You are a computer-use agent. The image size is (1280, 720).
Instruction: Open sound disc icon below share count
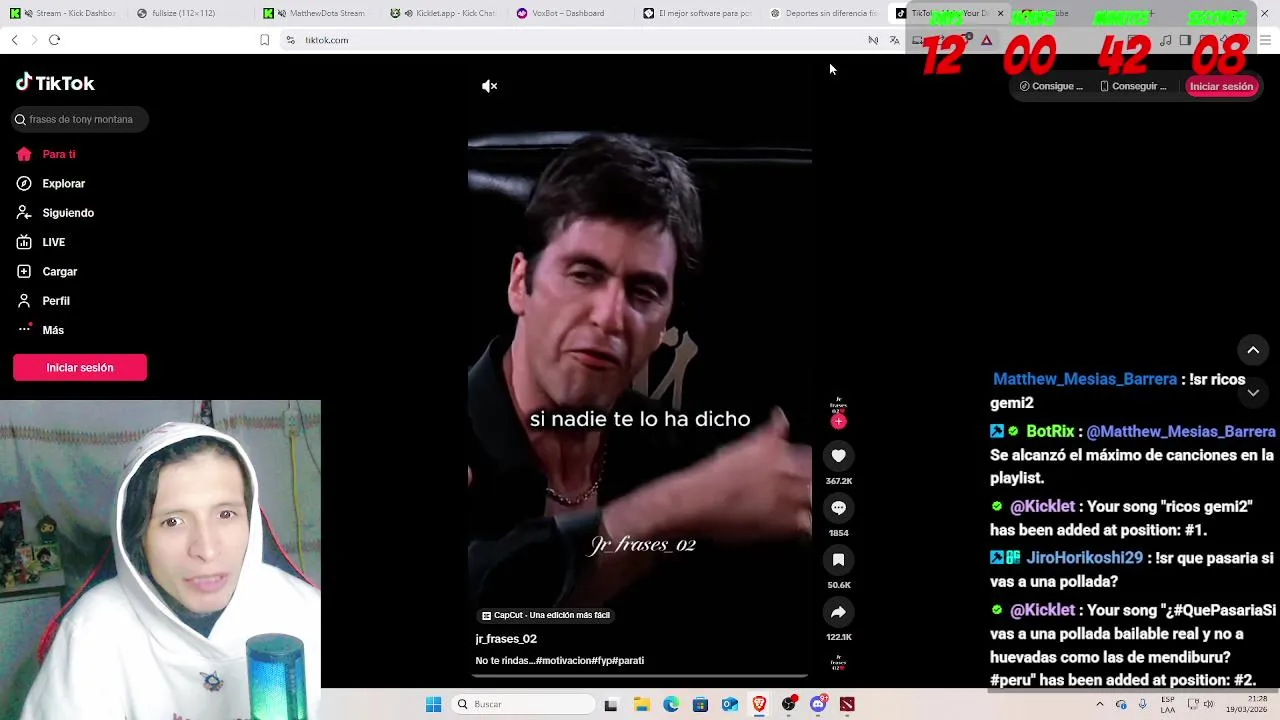tap(838, 662)
